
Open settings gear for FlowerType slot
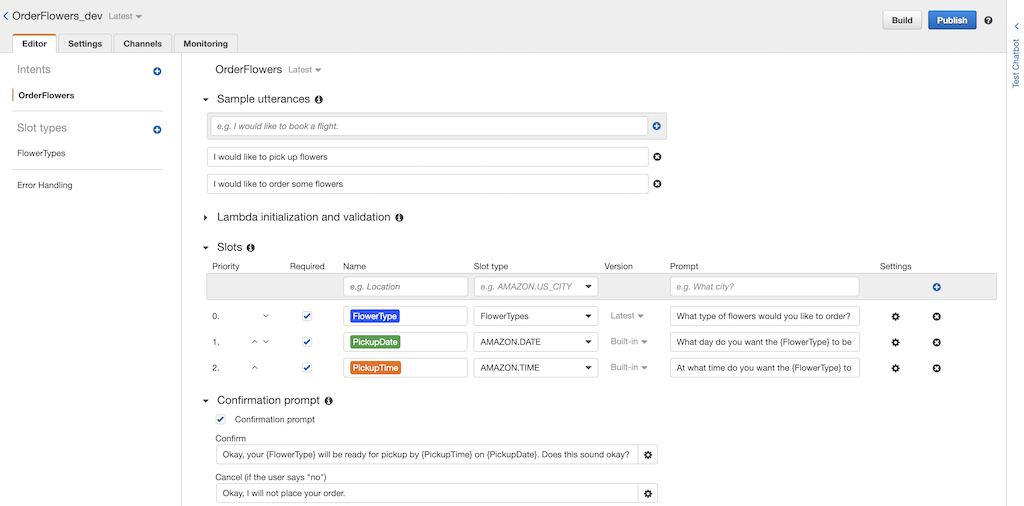point(896,316)
